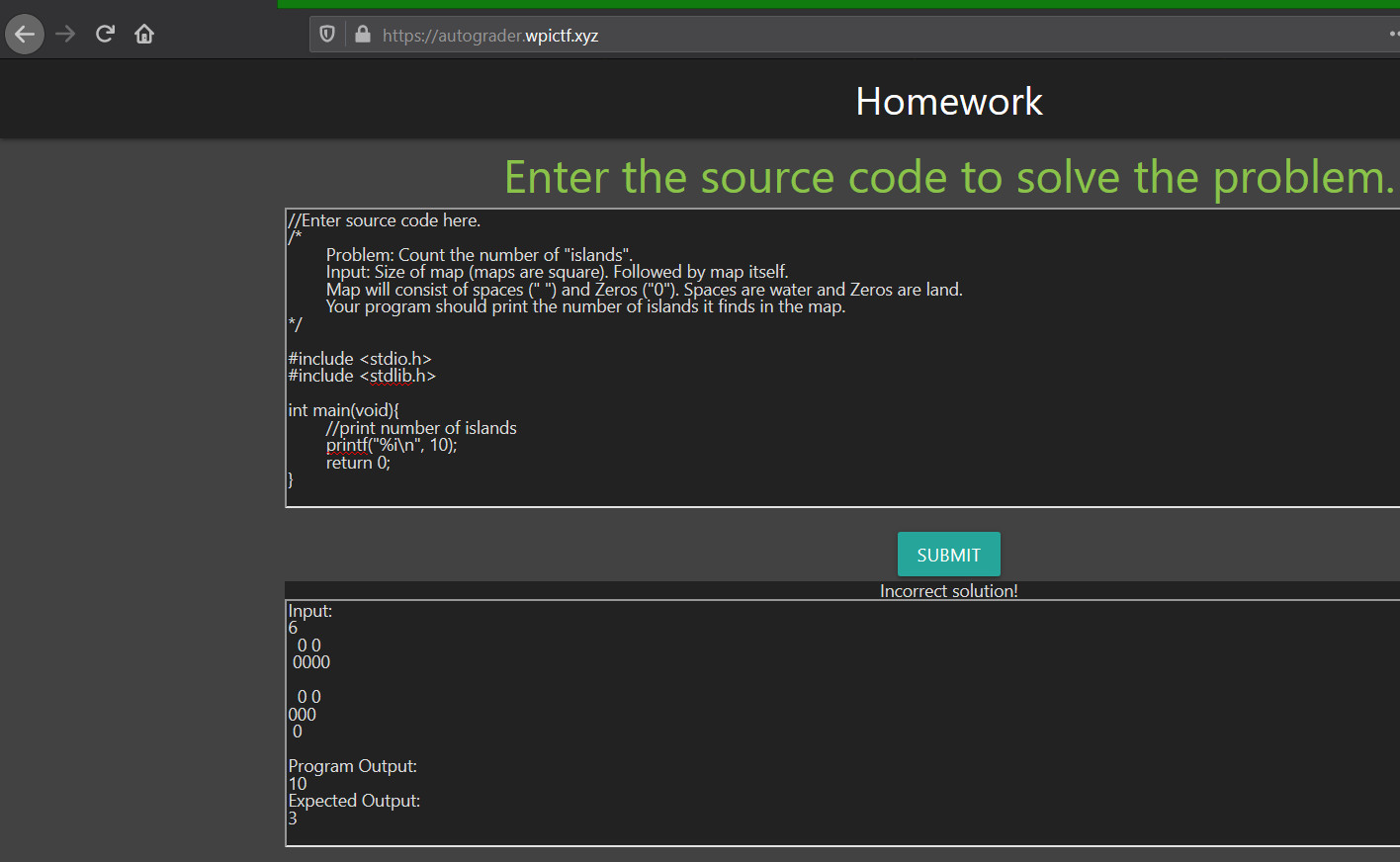Open the browser home page
1400x862 pixels.
(144, 35)
